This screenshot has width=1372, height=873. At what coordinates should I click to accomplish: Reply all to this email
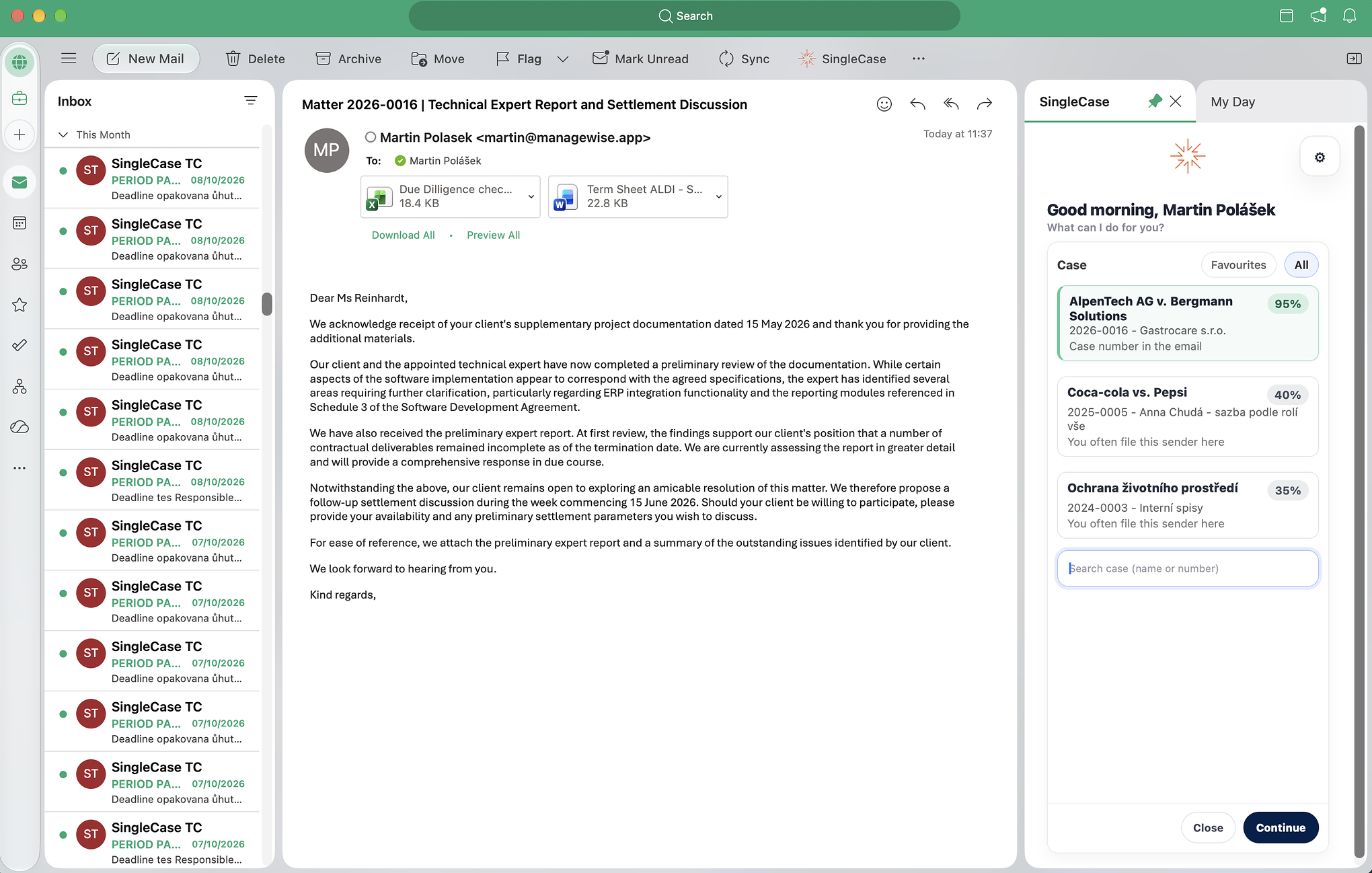coord(951,104)
